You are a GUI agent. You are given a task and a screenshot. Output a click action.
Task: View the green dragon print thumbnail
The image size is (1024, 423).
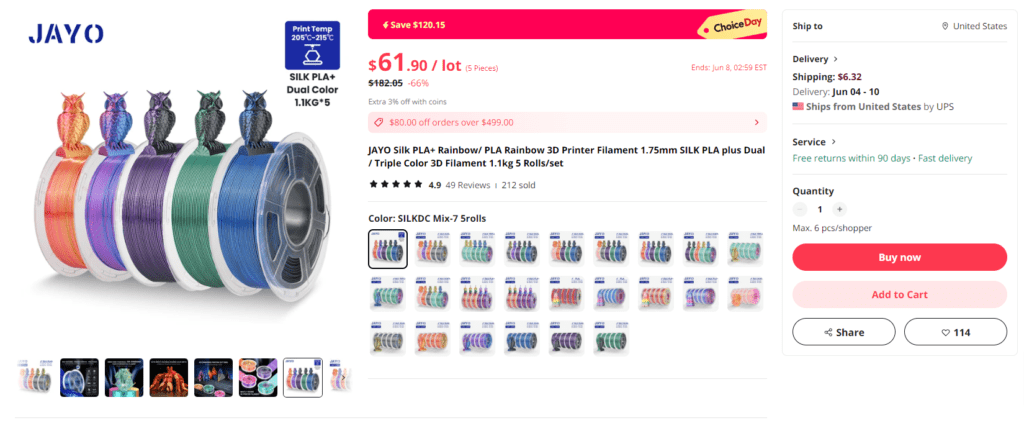pyautogui.click(x=124, y=377)
